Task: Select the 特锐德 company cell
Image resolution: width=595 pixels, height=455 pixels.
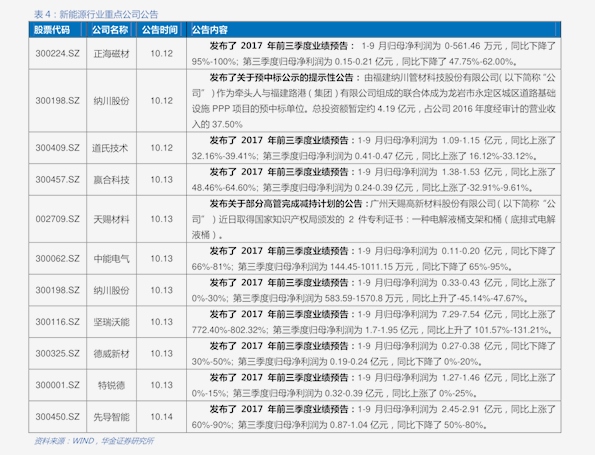Action: [112, 385]
